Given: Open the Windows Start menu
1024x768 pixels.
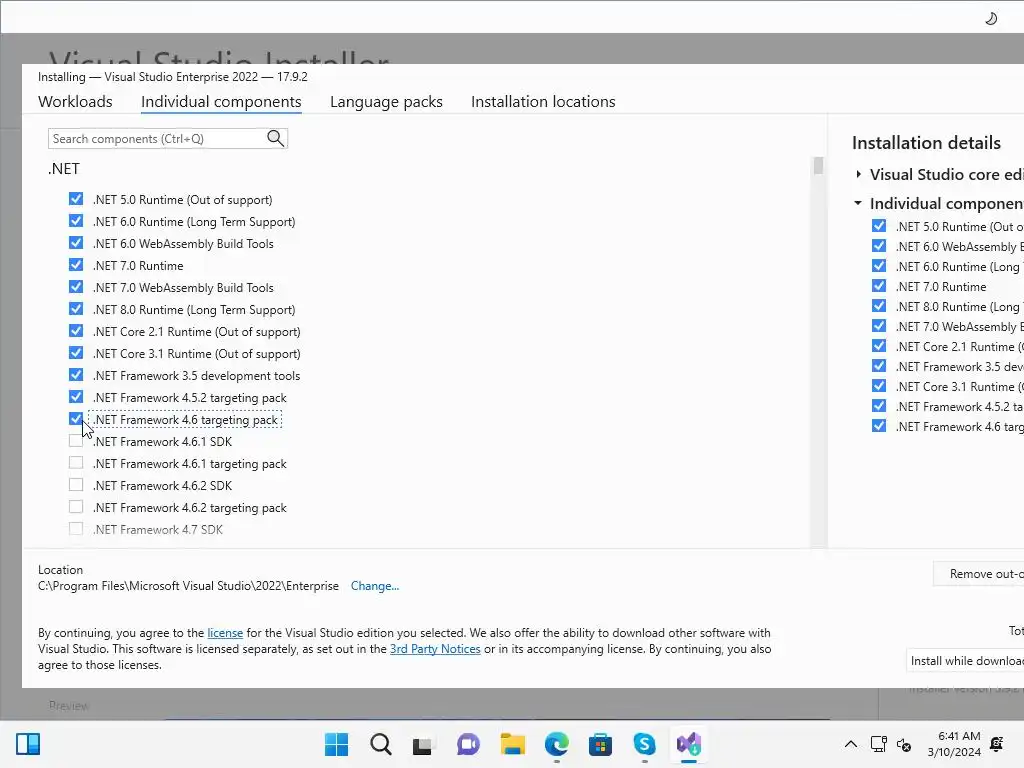Looking at the screenshot, I should [336, 744].
